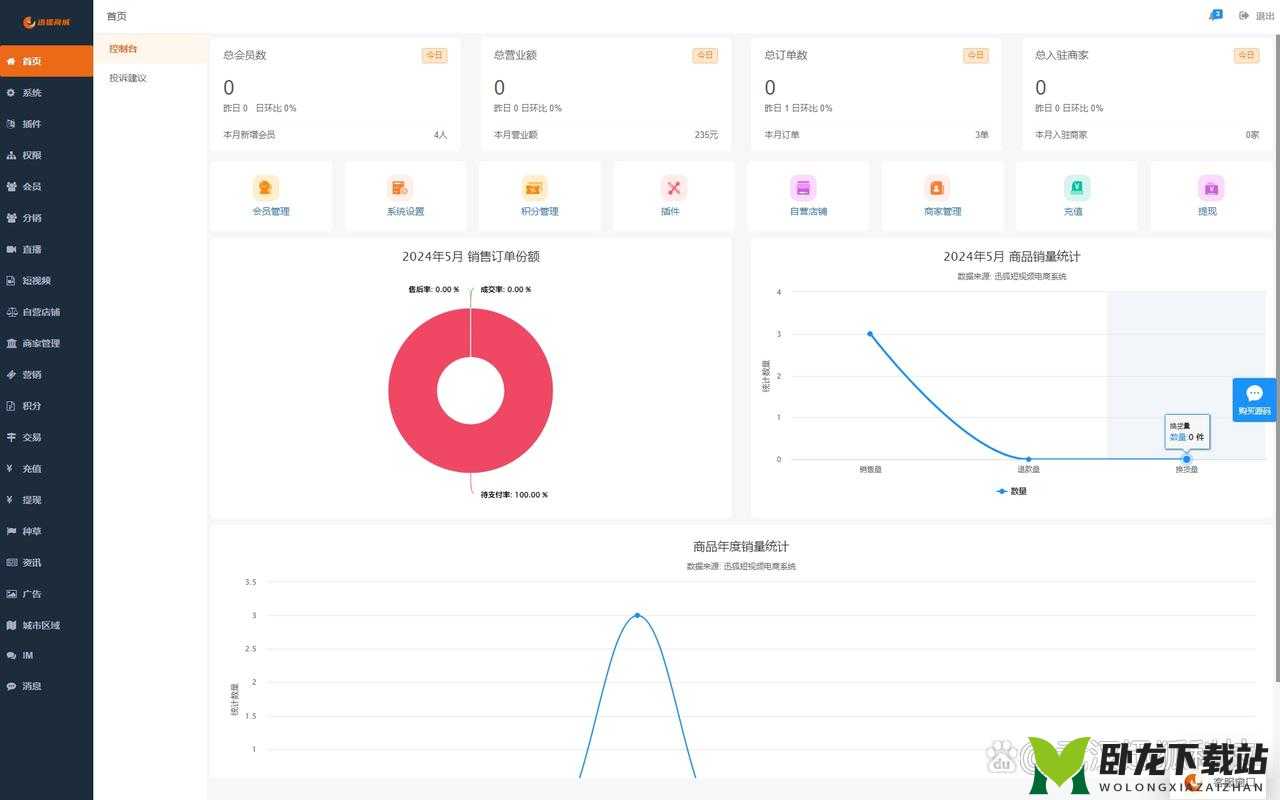Click the document icon beside 积分
The image size is (1280, 800).
(11, 406)
